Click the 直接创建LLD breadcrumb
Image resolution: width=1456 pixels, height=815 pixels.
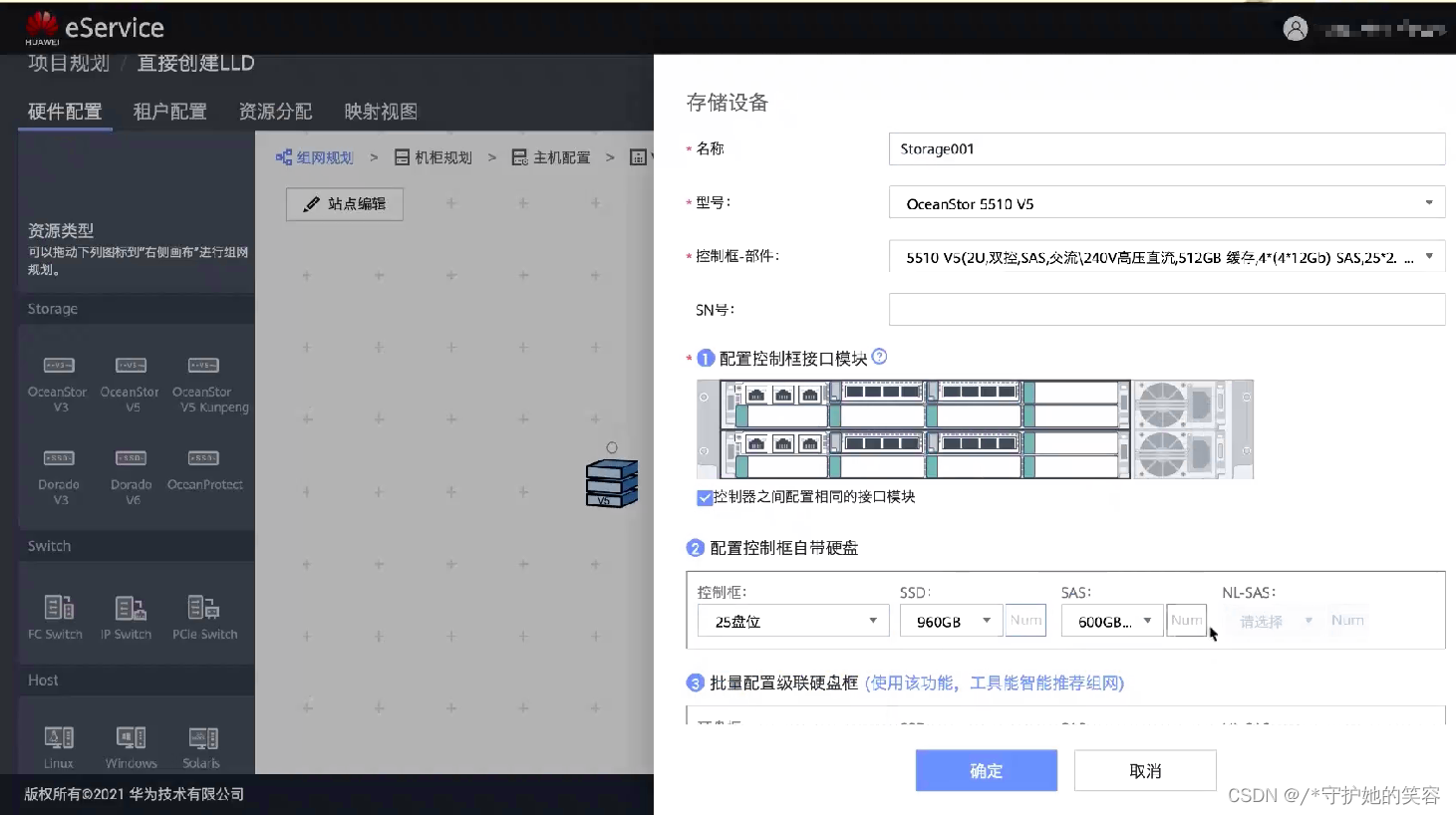click(x=196, y=64)
